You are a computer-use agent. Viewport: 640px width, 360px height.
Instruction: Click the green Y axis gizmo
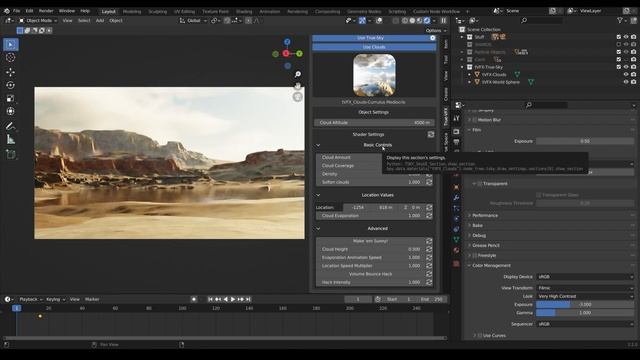coord(300,53)
